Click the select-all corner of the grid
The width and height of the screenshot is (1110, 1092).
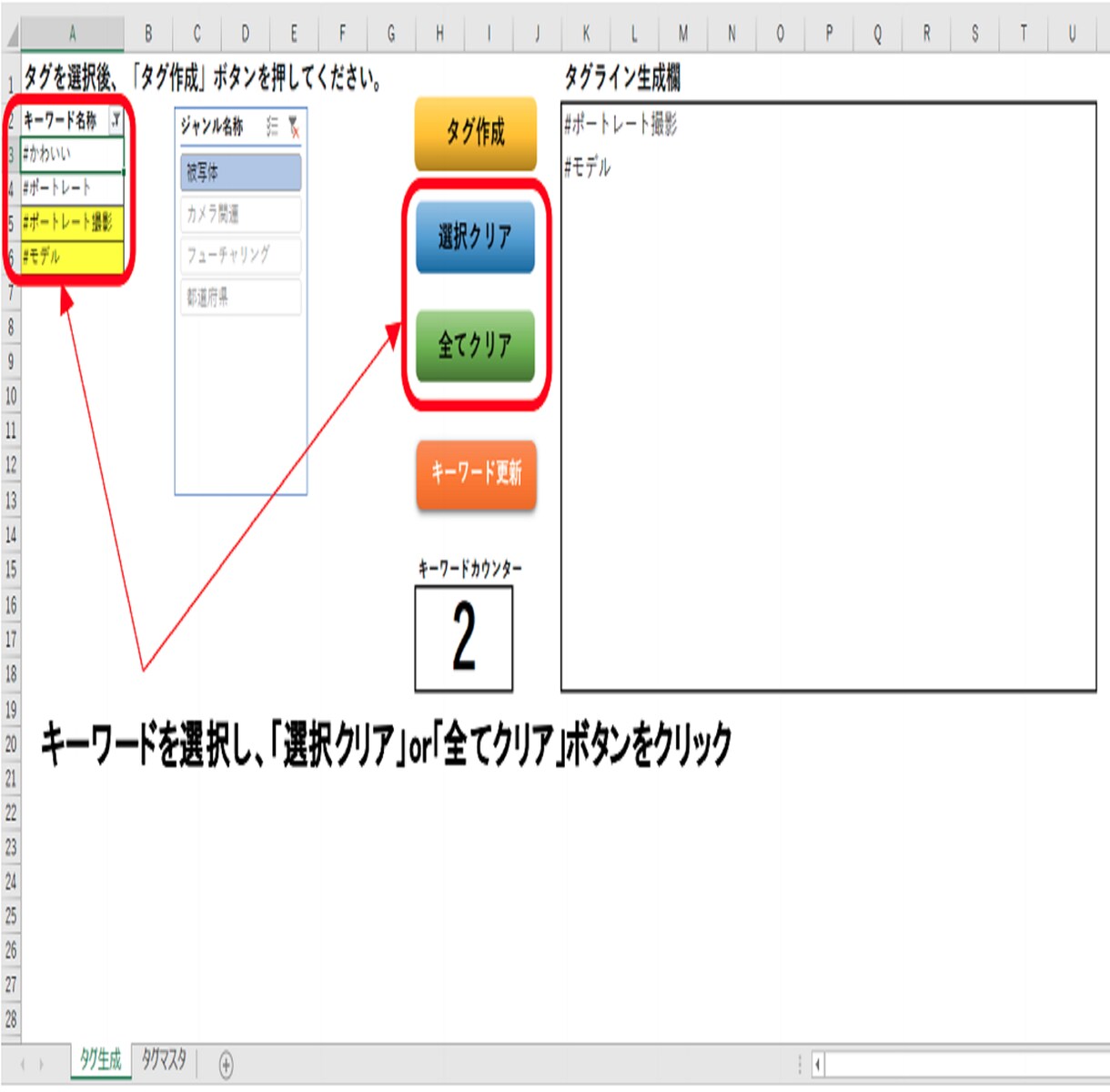(x=10, y=35)
